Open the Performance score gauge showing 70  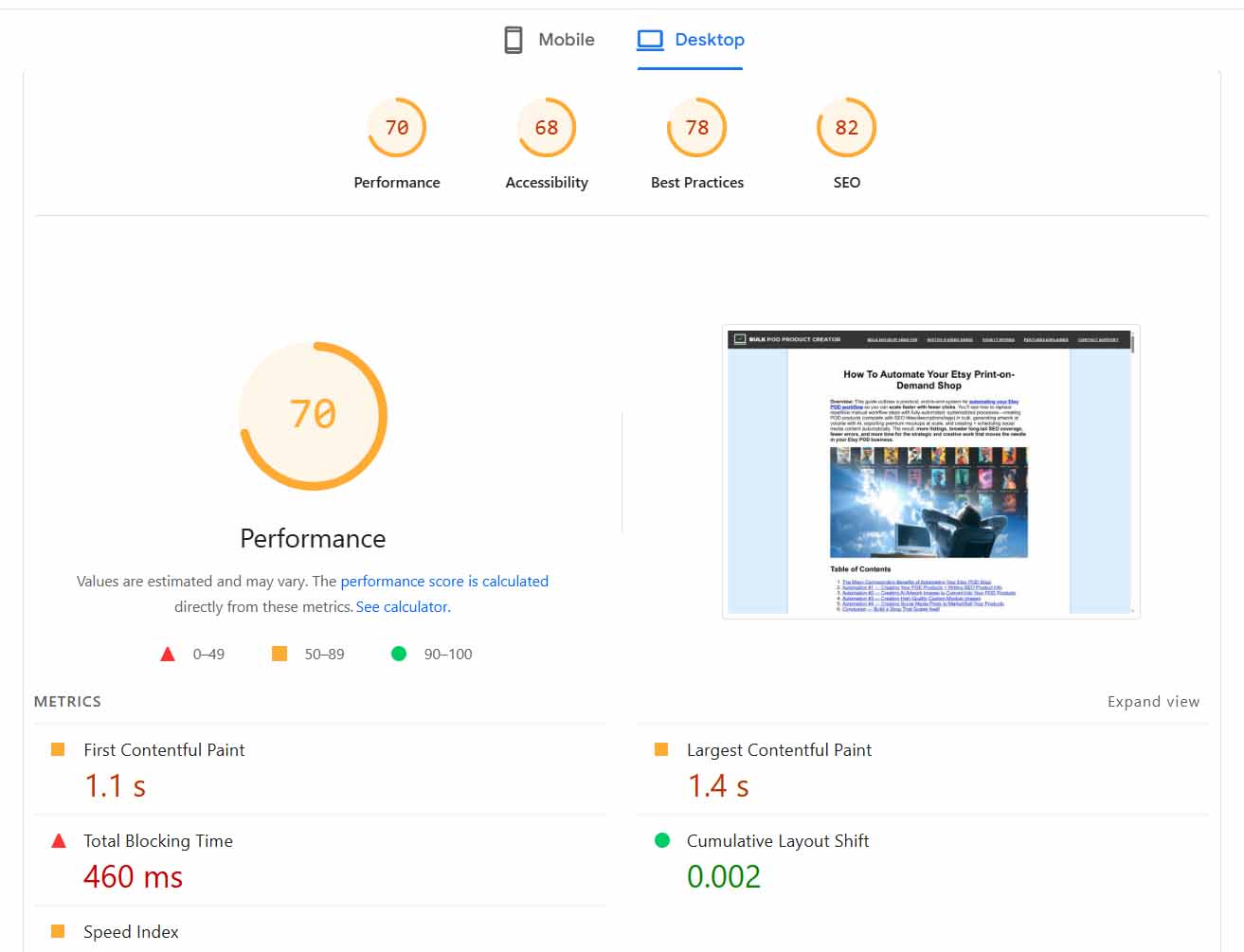pos(397,126)
